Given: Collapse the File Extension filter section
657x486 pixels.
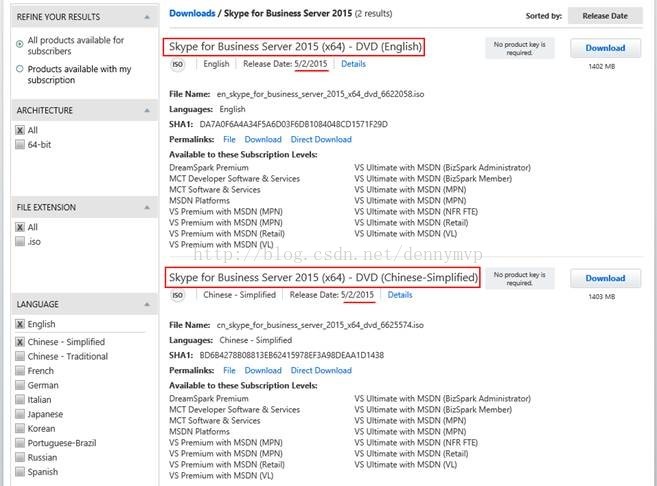Looking at the screenshot, I should (x=147, y=207).
